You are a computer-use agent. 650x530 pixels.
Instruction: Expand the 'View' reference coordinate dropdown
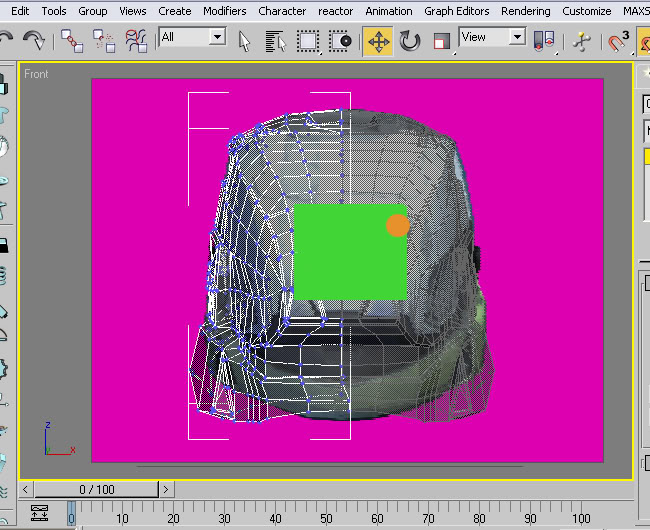(516, 37)
